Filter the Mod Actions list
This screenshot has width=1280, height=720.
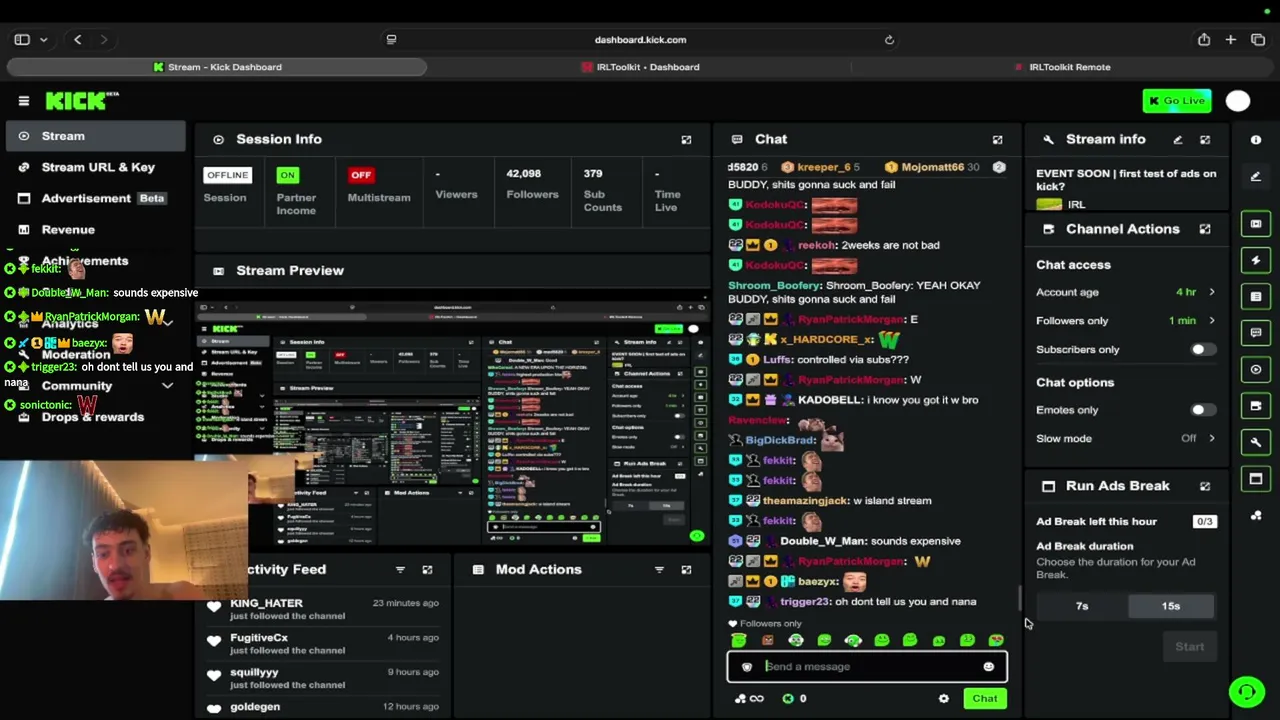[x=659, y=570]
